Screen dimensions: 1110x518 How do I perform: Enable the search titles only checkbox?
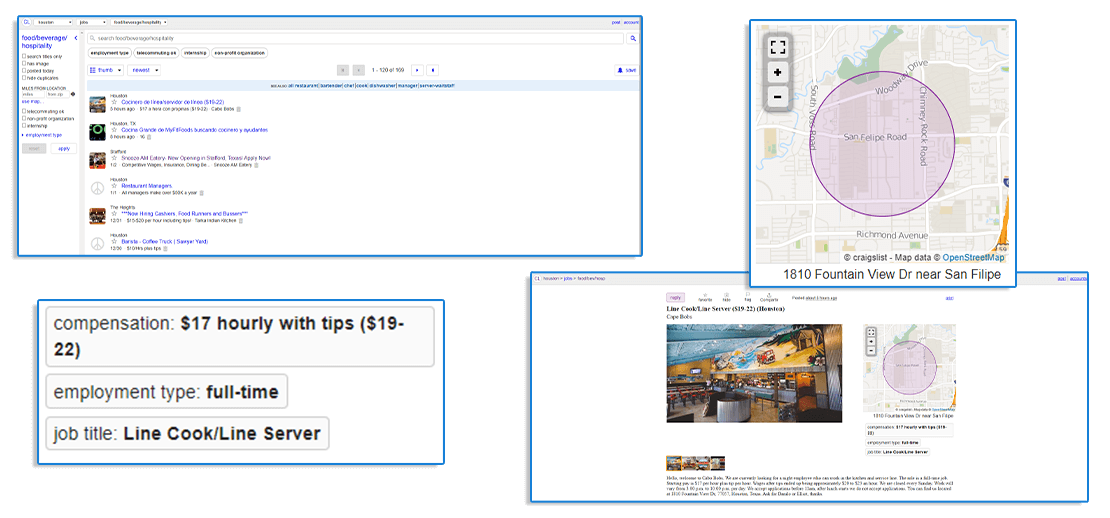click(24, 56)
